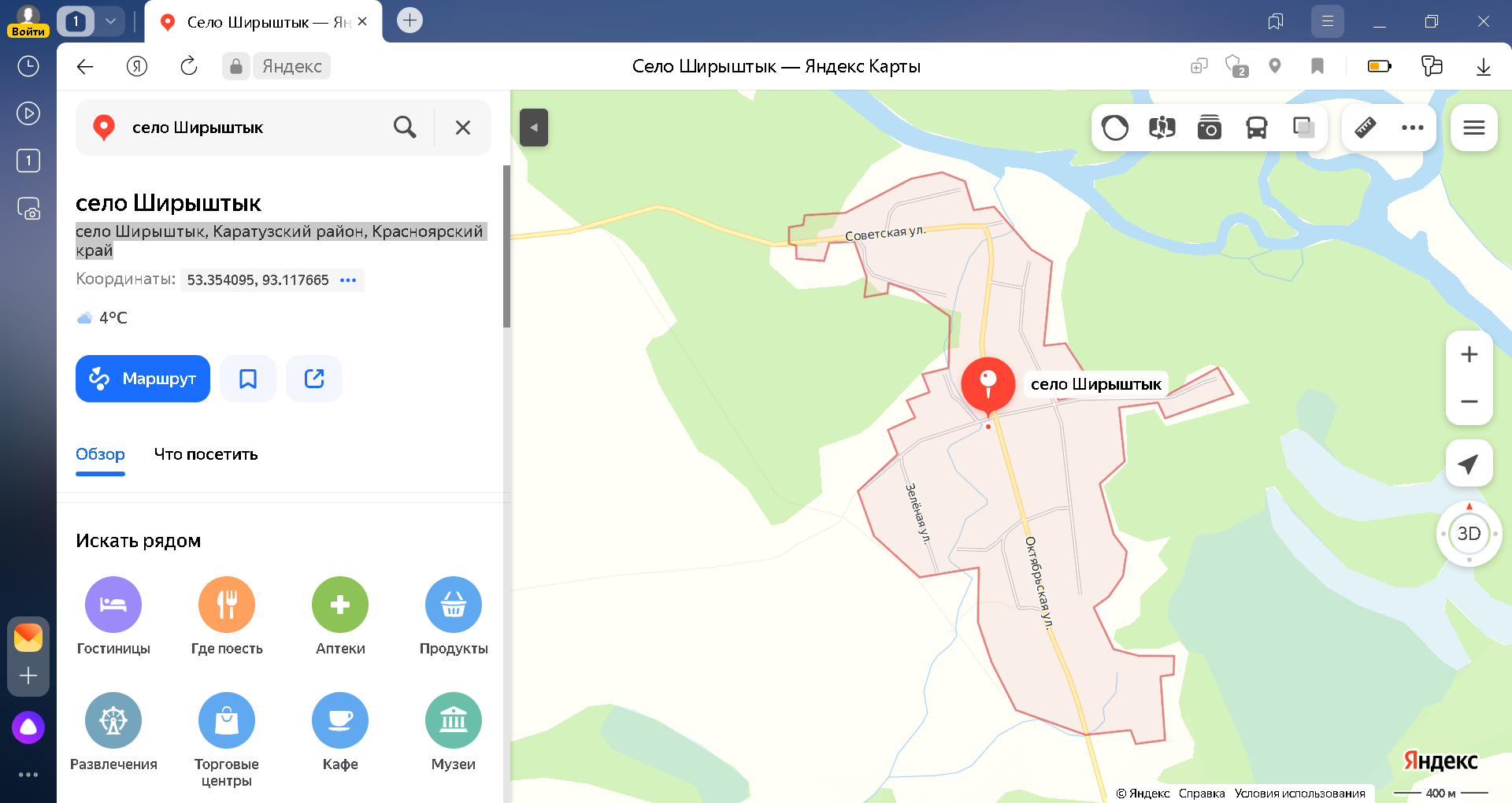Search nearby Гостиницы
Viewport: 1512px width, 803px height.
113,616
